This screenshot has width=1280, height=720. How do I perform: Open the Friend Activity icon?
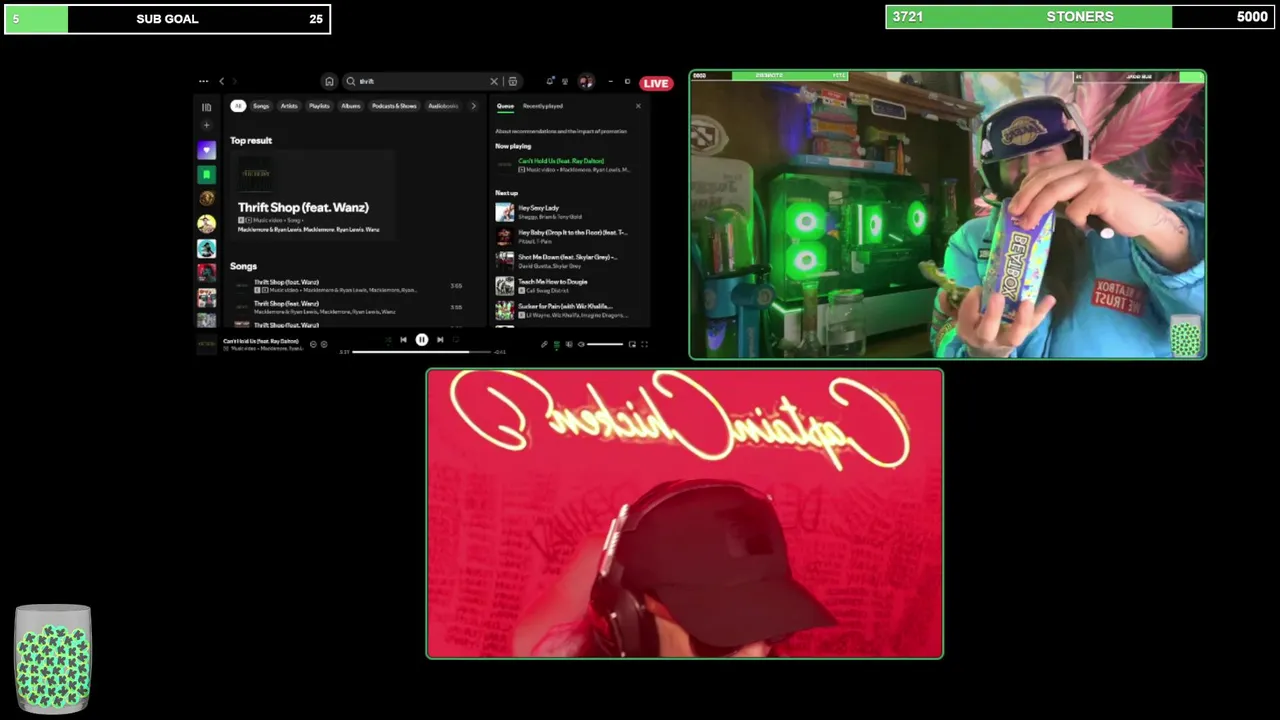click(565, 82)
